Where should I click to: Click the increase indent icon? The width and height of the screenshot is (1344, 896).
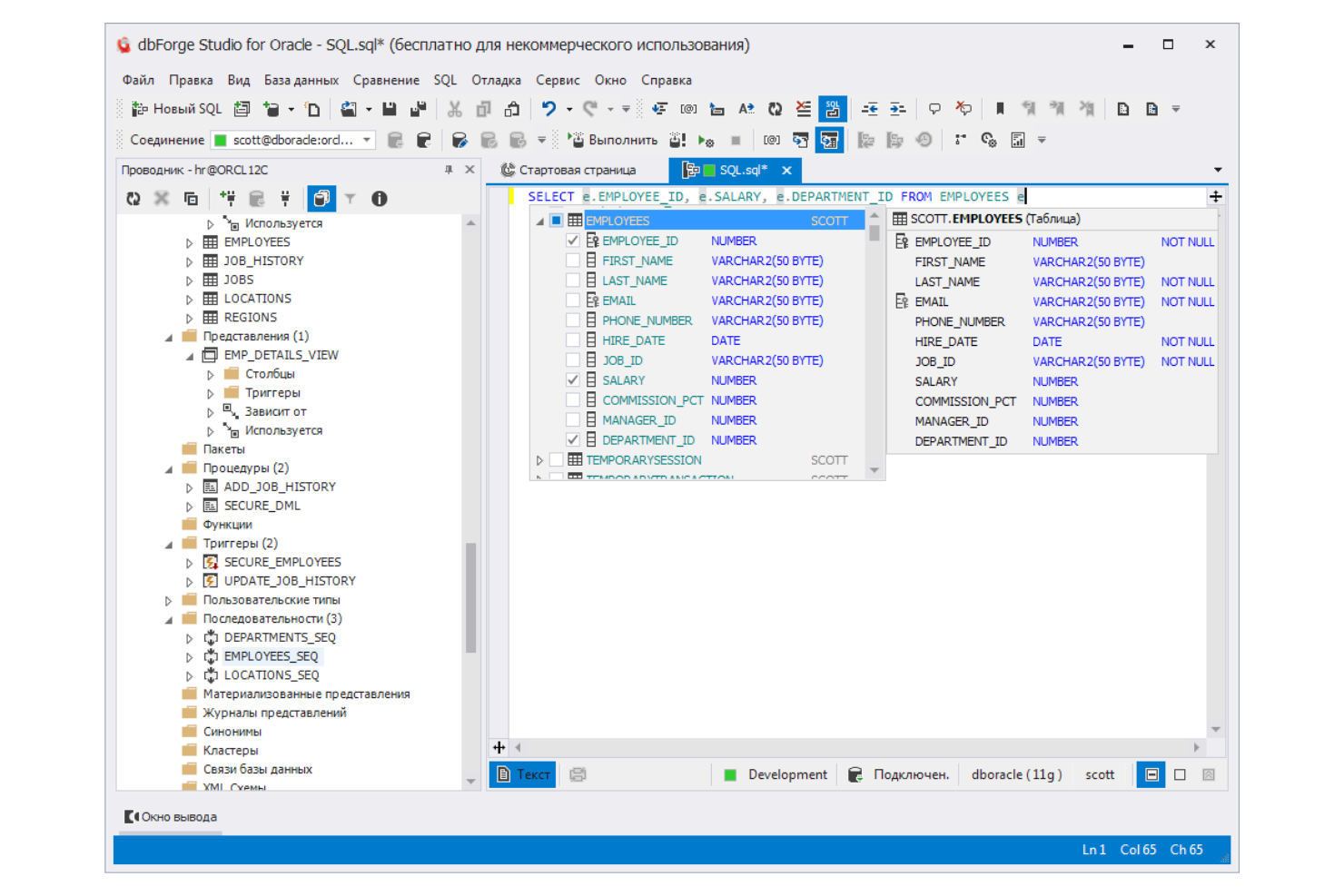(x=897, y=109)
